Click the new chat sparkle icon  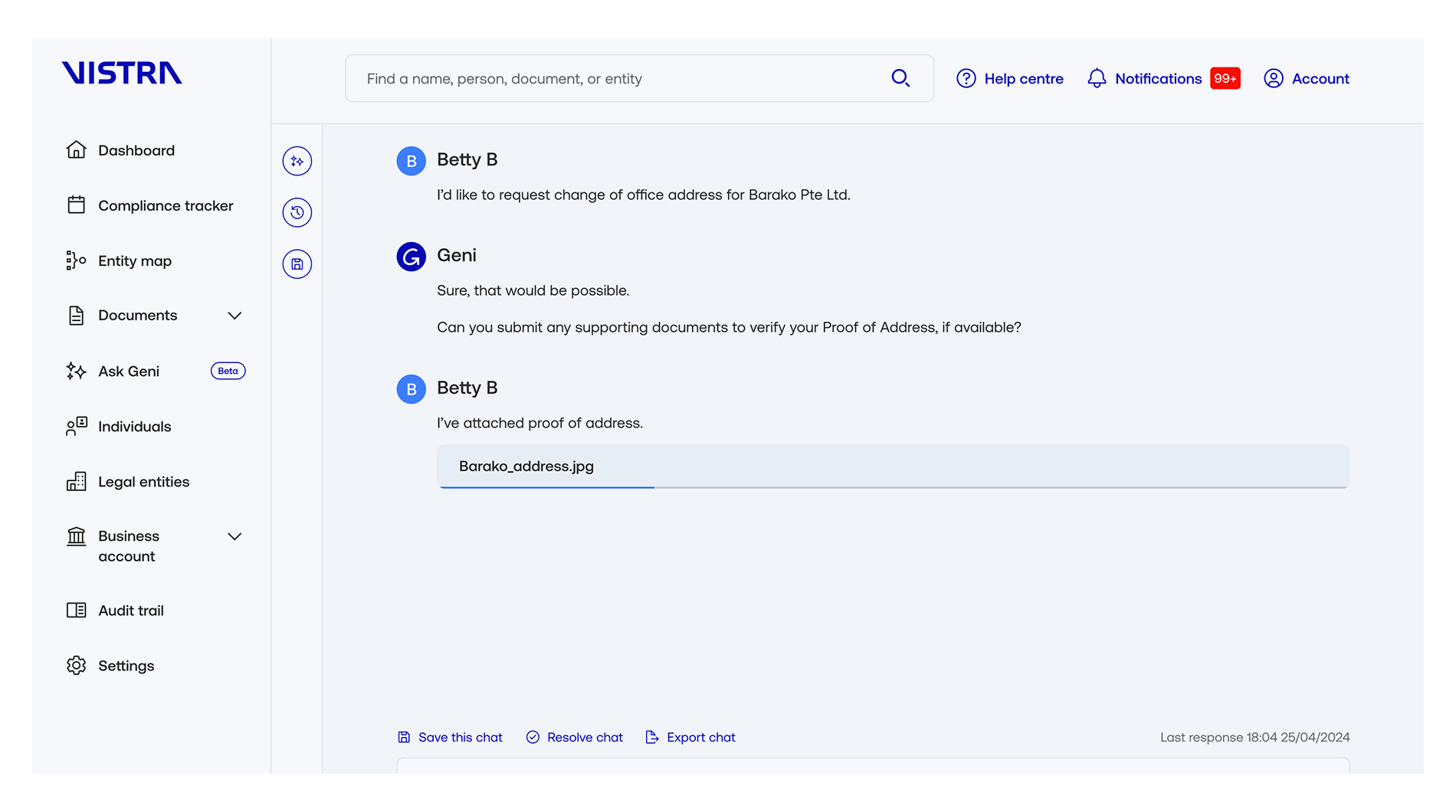click(297, 161)
